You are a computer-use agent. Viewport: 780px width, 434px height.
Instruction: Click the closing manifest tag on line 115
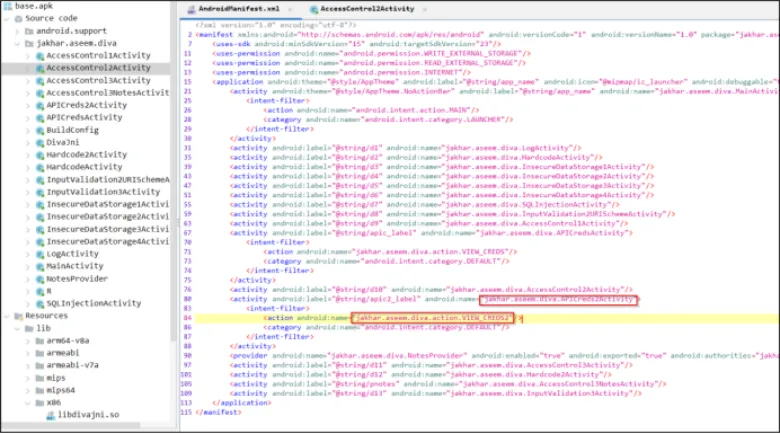point(218,413)
